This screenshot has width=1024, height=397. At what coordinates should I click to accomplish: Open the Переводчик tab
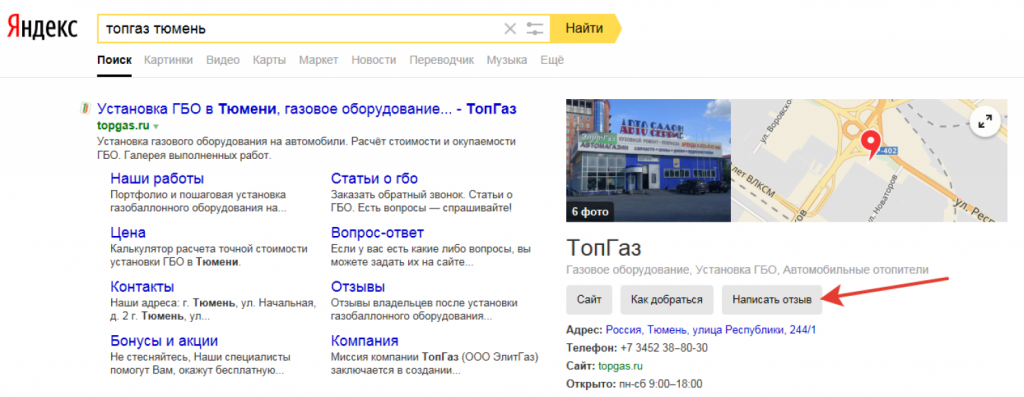(441, 60)
